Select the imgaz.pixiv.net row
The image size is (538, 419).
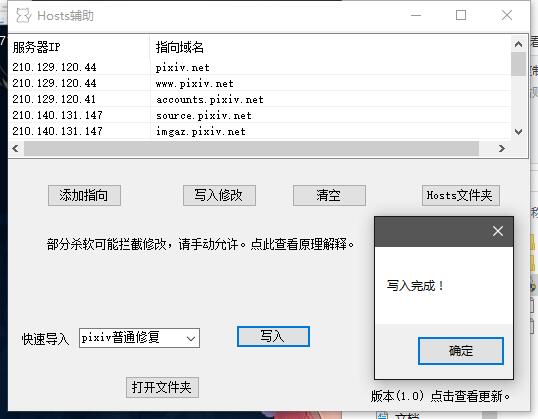260,131
